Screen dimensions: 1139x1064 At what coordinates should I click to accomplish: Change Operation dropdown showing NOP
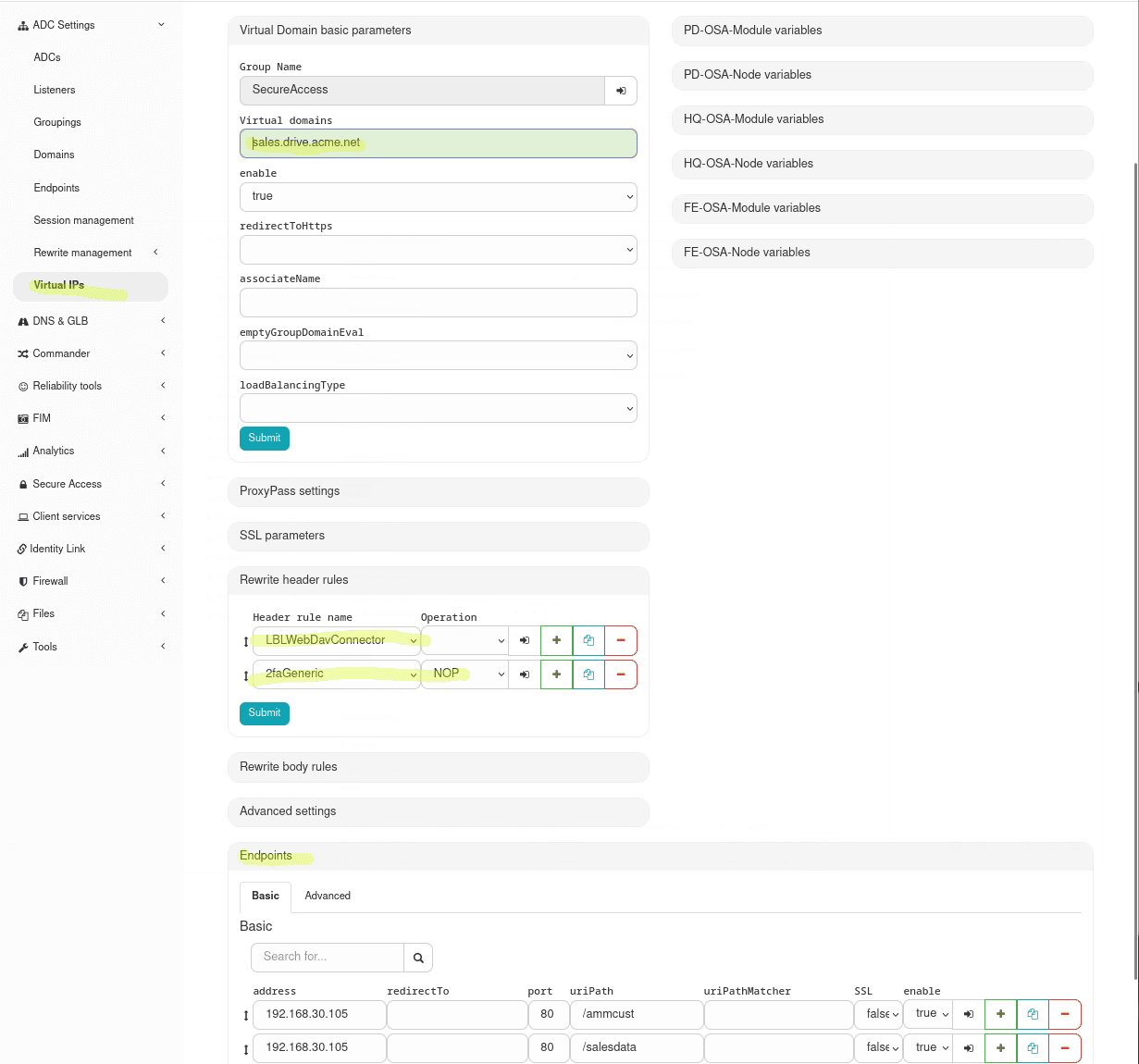[x=464, y=674]
